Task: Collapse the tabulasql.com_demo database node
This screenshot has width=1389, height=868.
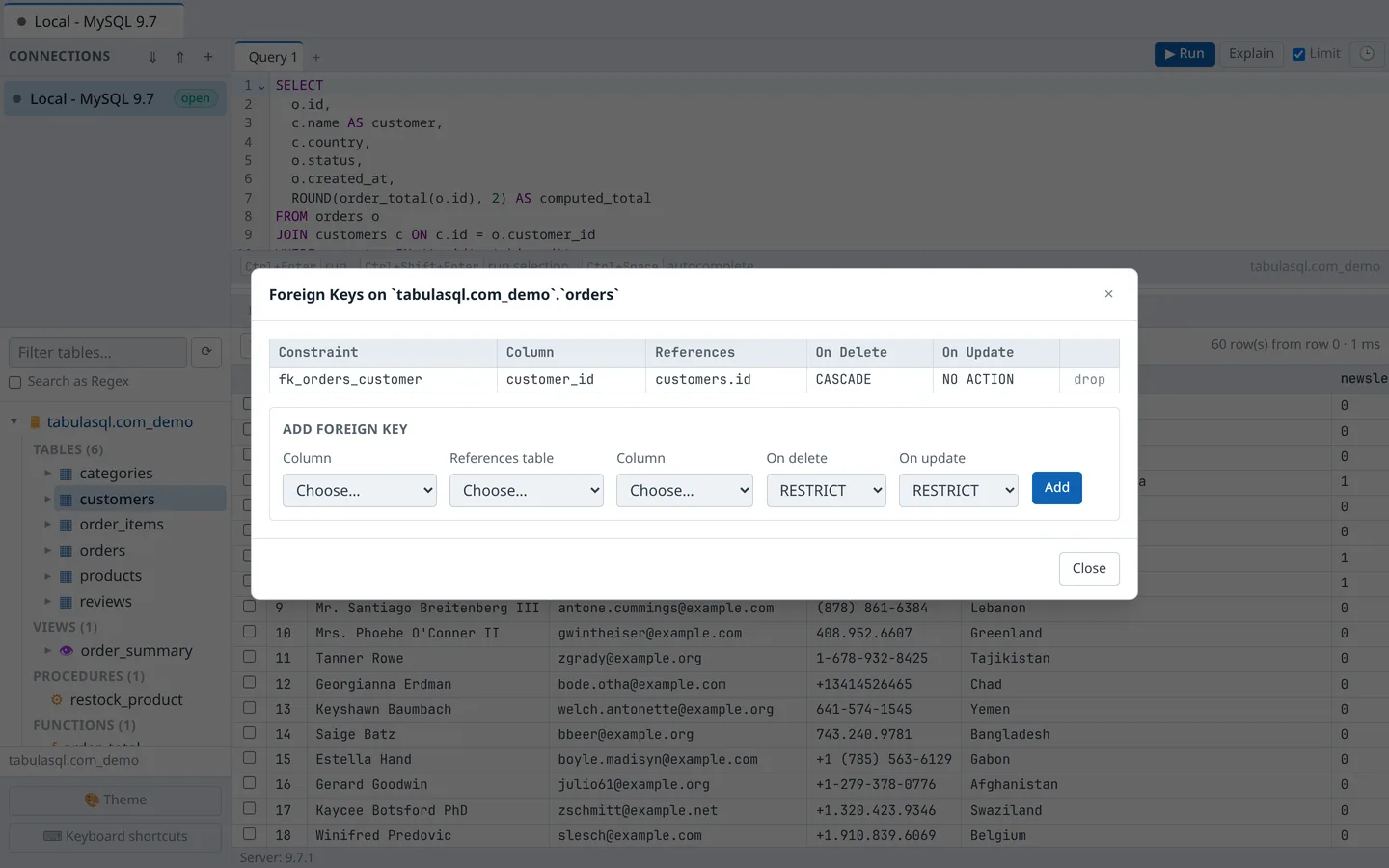Action: click(x=14, y=421)
